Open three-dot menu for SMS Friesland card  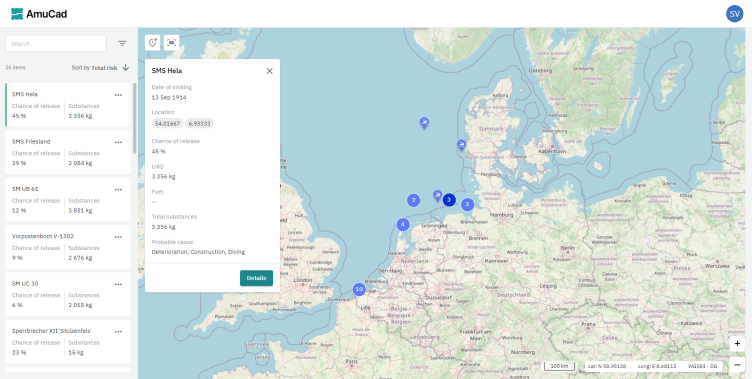point(118,142)
